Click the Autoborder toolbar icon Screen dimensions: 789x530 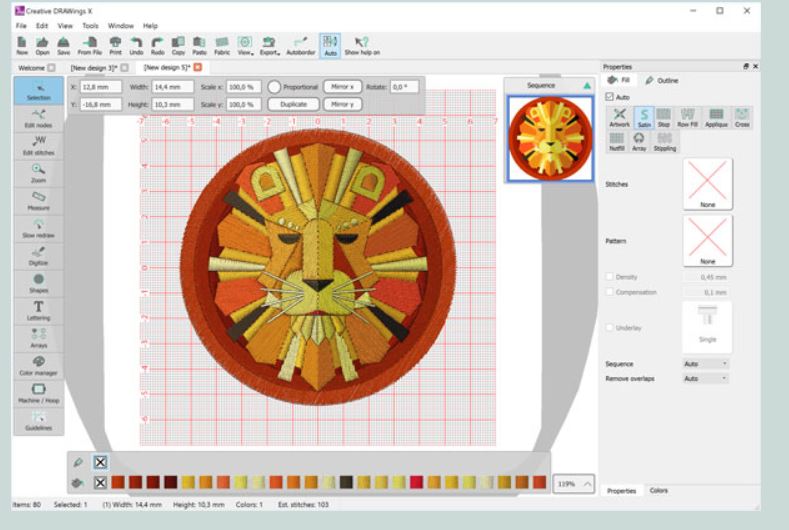click(x=300, y=45)
